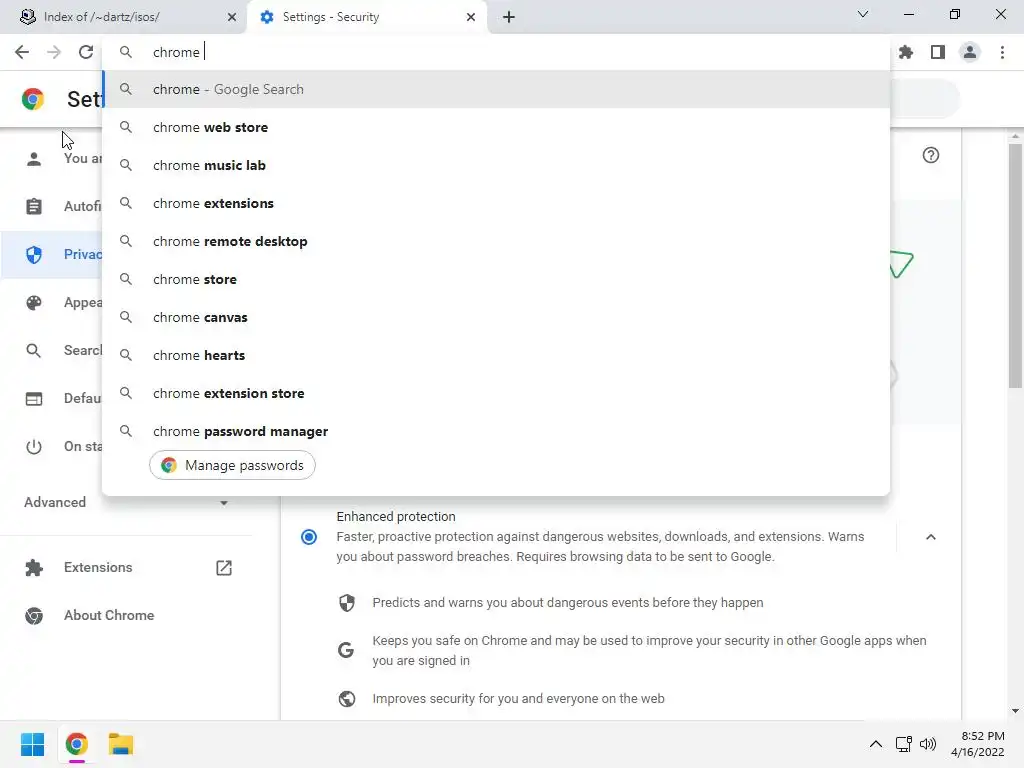Switch to Settings - Security tab
Image resolution: width=1024 pixels, height=768 pixels.
(x=366, y=17)
